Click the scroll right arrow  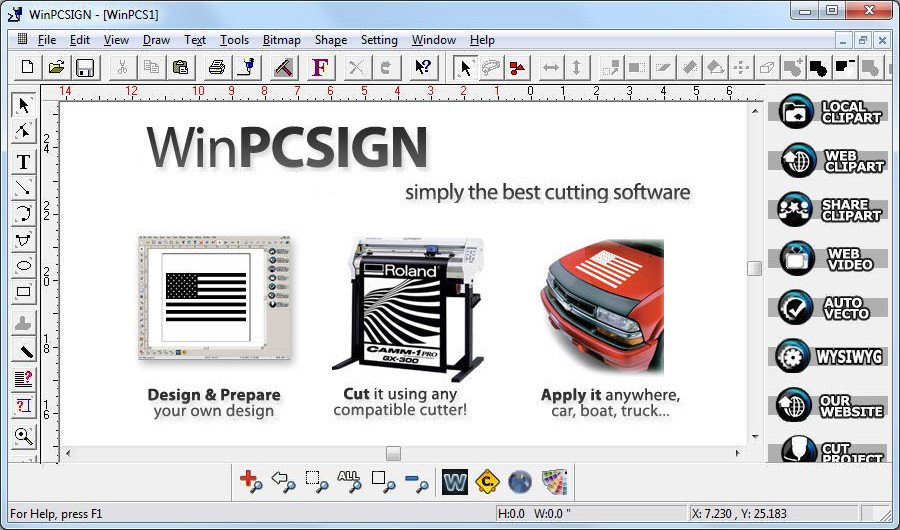tap(738, 454)
